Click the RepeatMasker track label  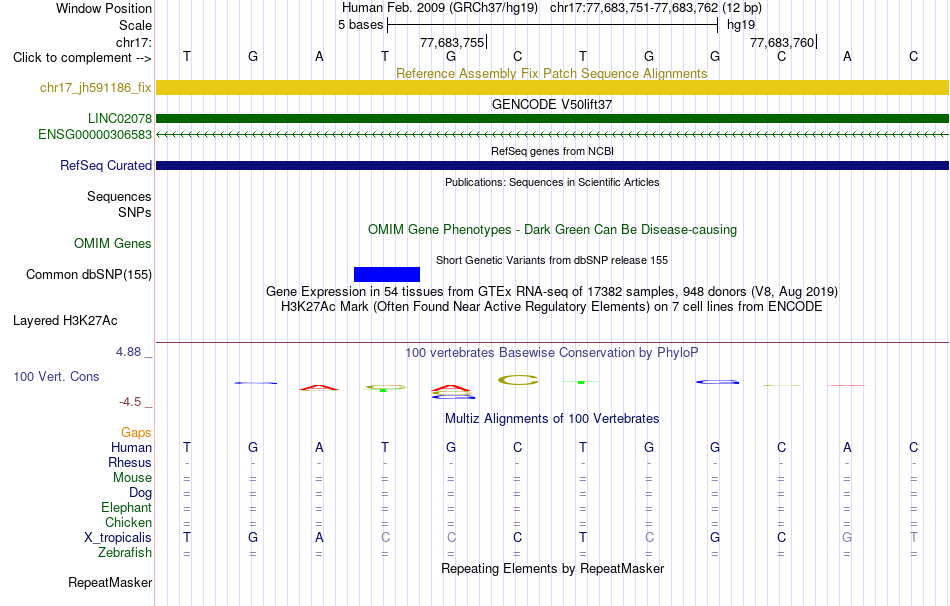tap(110, 582)
